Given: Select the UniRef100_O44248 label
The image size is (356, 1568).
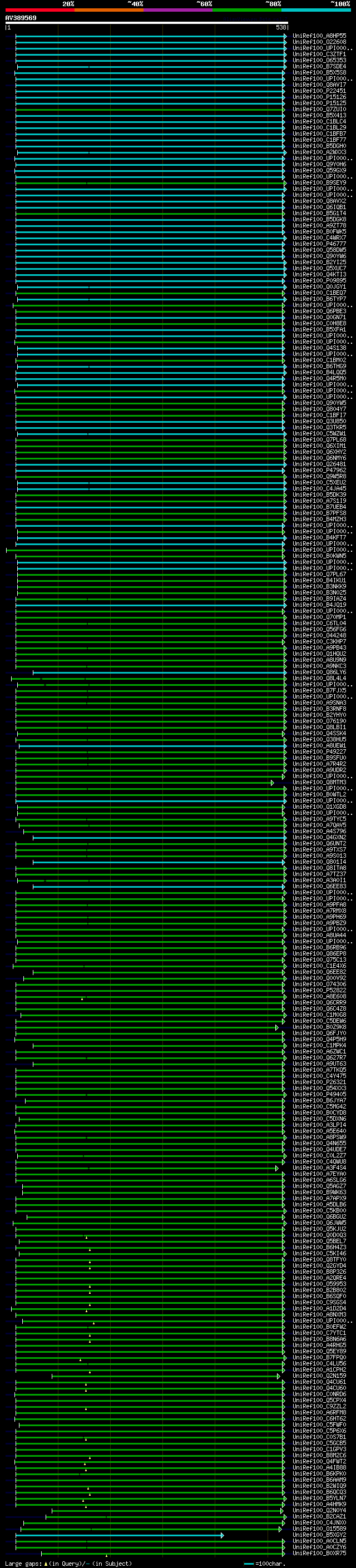Looking at the screenshot, I should pyautogui.click(x=319, y=635).
